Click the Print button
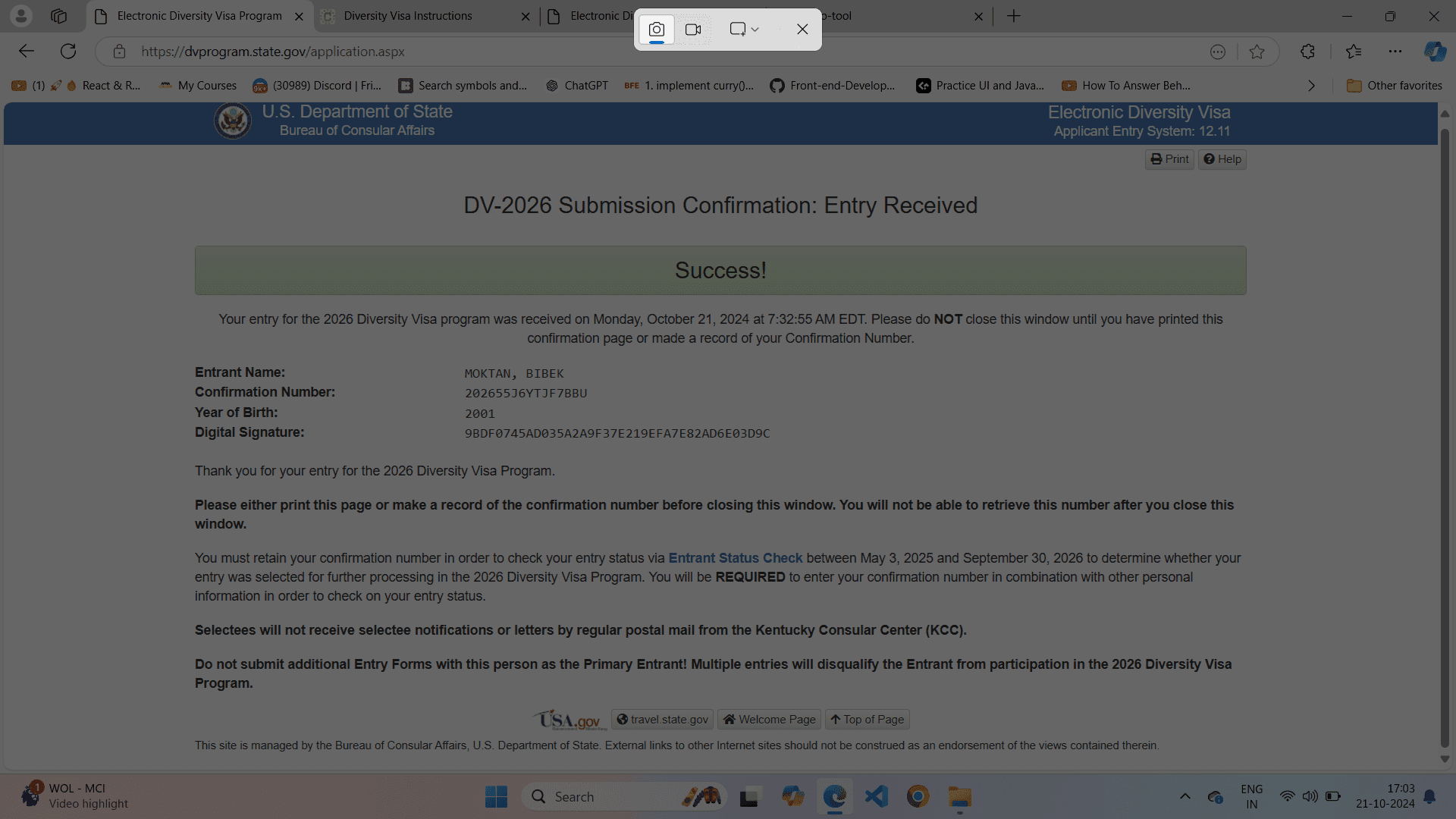 click(1169, 159)
